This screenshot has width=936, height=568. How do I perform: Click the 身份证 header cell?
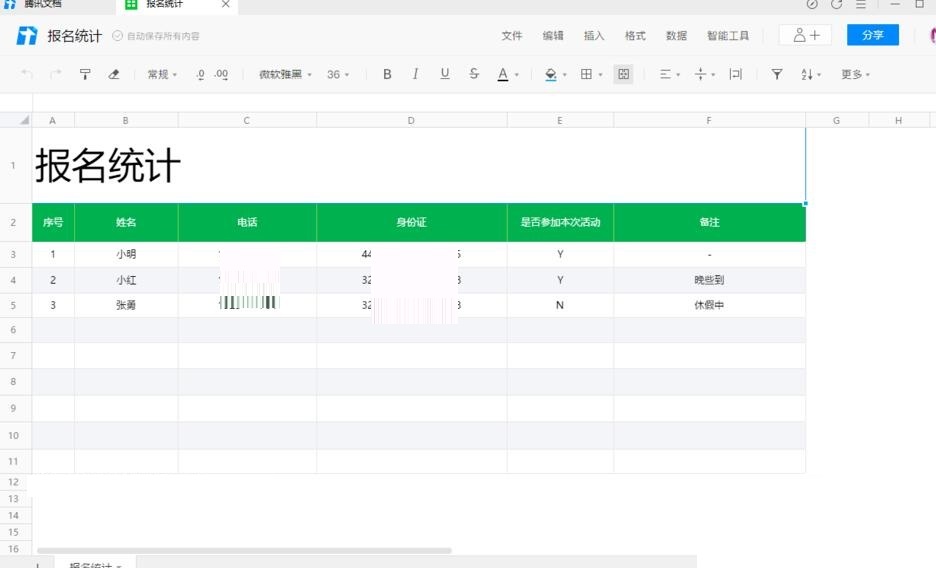[x=411, y=223]
